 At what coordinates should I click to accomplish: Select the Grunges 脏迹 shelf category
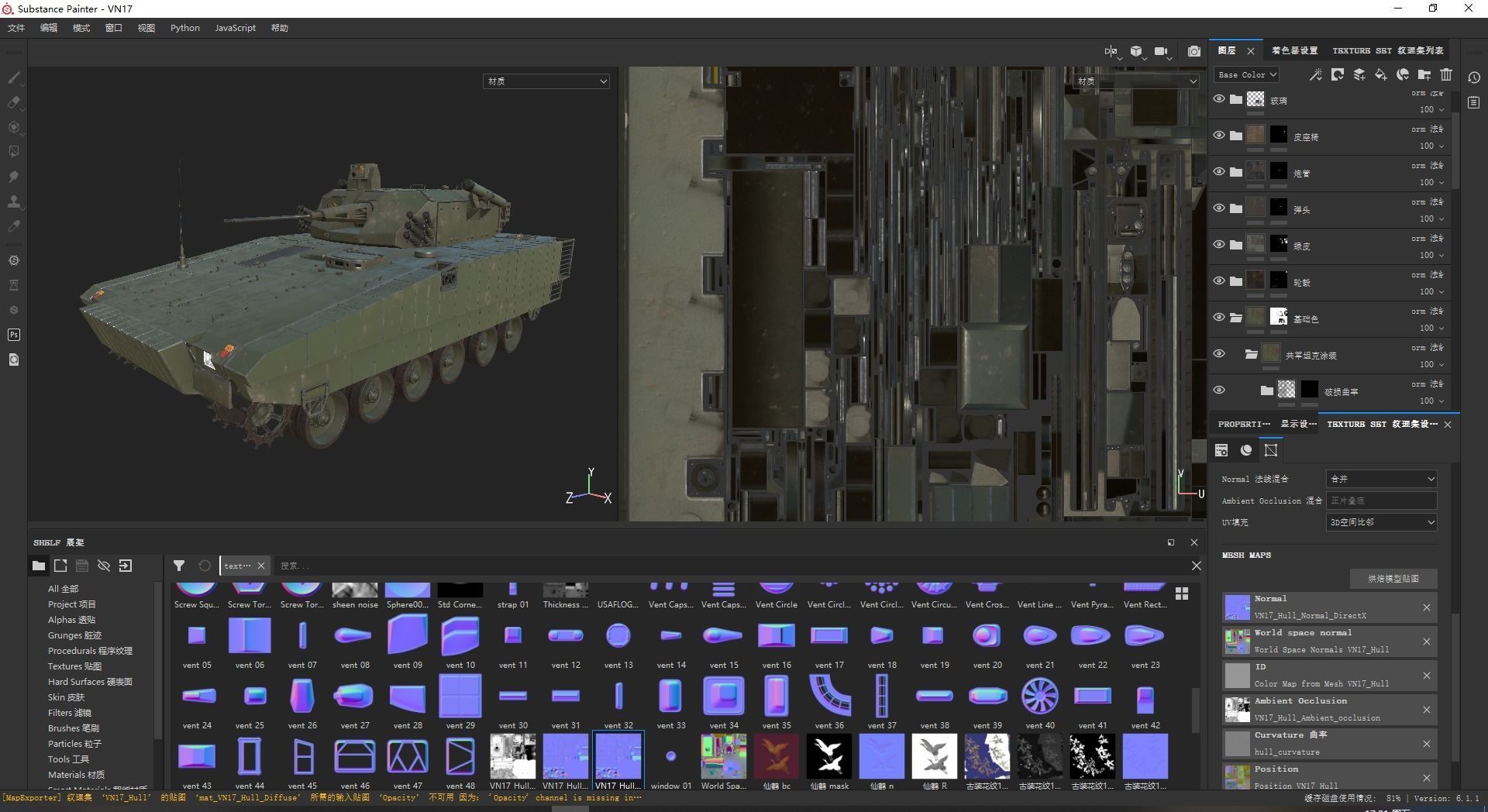(74, 635)
